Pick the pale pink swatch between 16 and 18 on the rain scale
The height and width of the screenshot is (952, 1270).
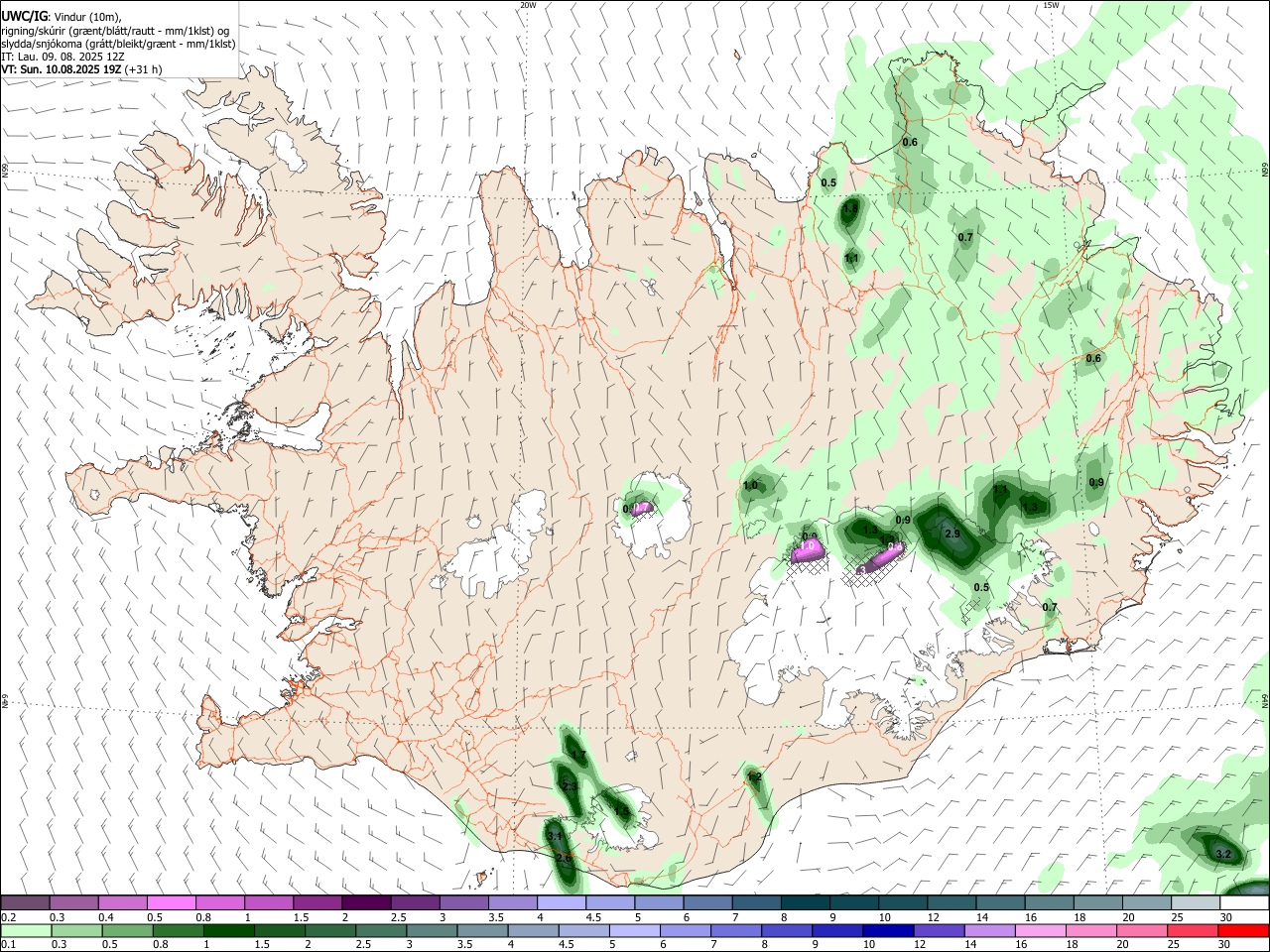pos(1040,930)
